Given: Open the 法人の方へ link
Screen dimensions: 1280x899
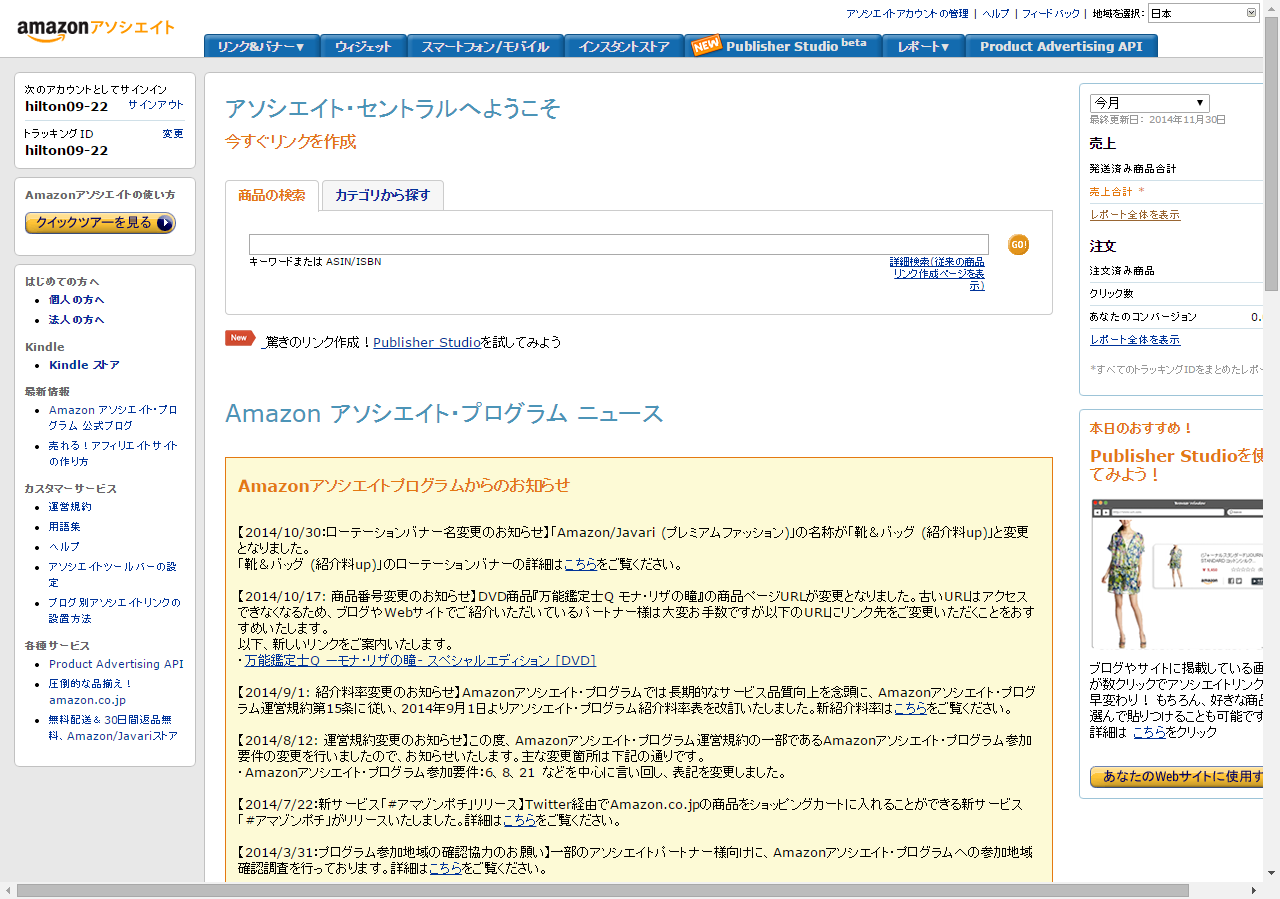Looking at the screenshot, I should click(77, 320).
